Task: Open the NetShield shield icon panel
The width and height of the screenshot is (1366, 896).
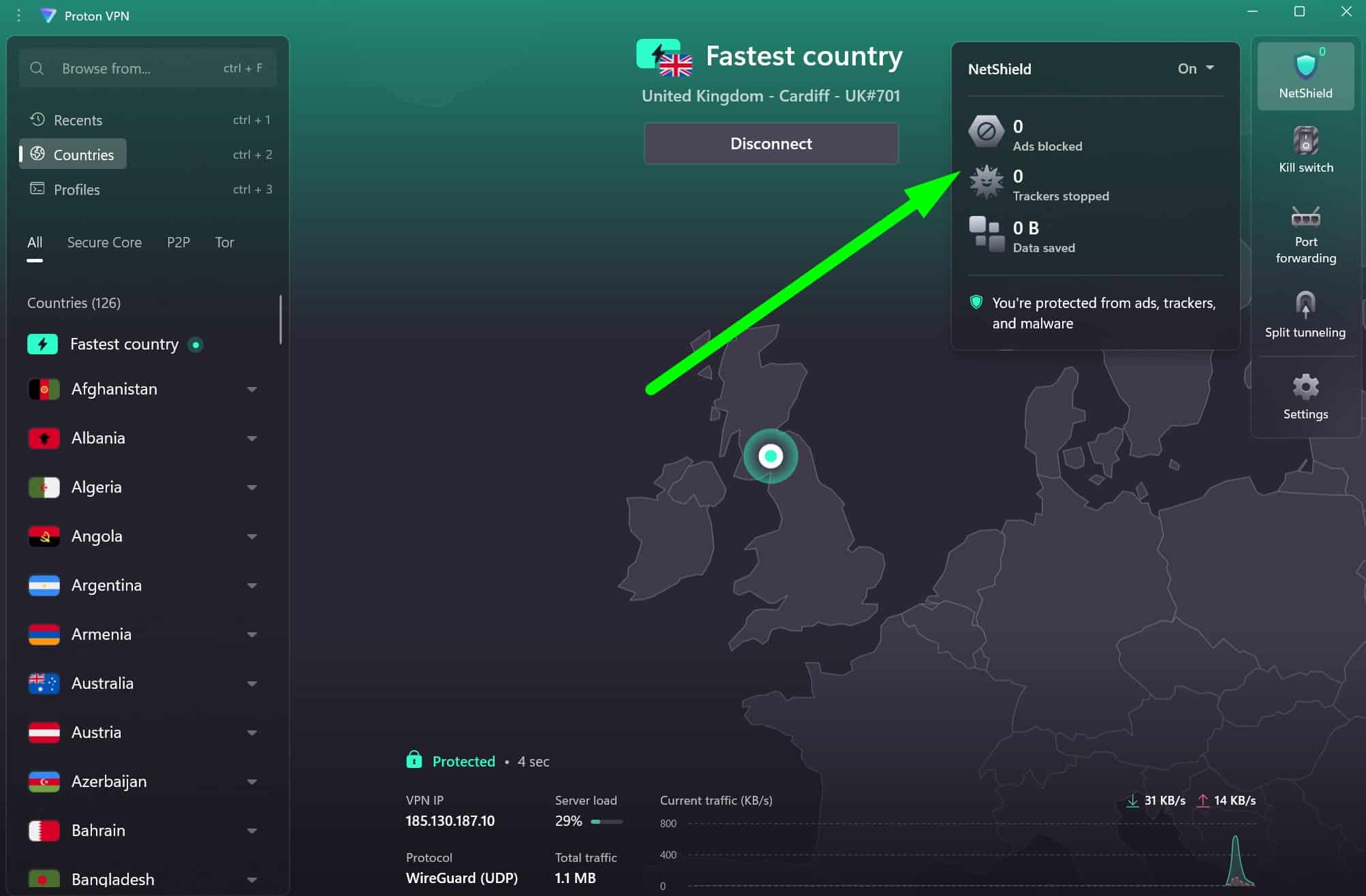Action: click(1305, 66)
